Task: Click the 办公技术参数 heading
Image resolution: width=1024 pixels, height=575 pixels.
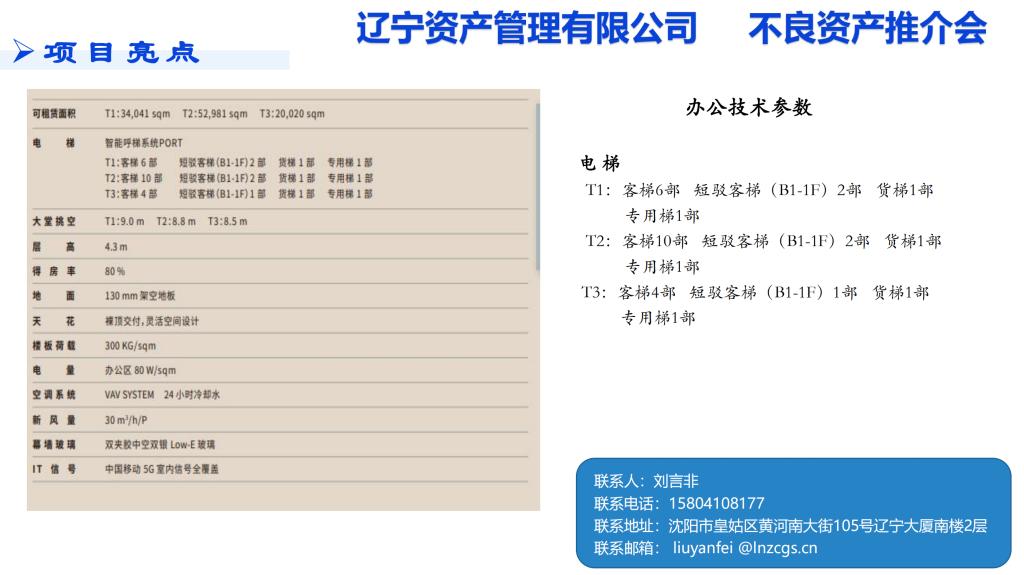Action: (749, 108)
